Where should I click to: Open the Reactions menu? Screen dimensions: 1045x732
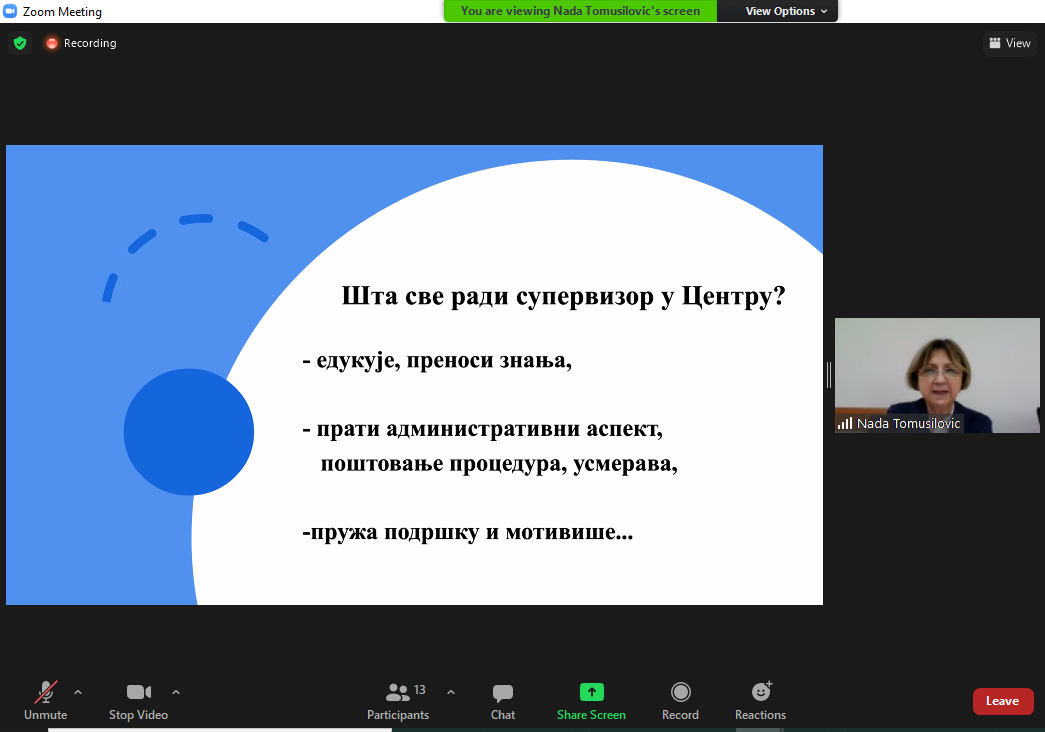[x=760, y=700]
